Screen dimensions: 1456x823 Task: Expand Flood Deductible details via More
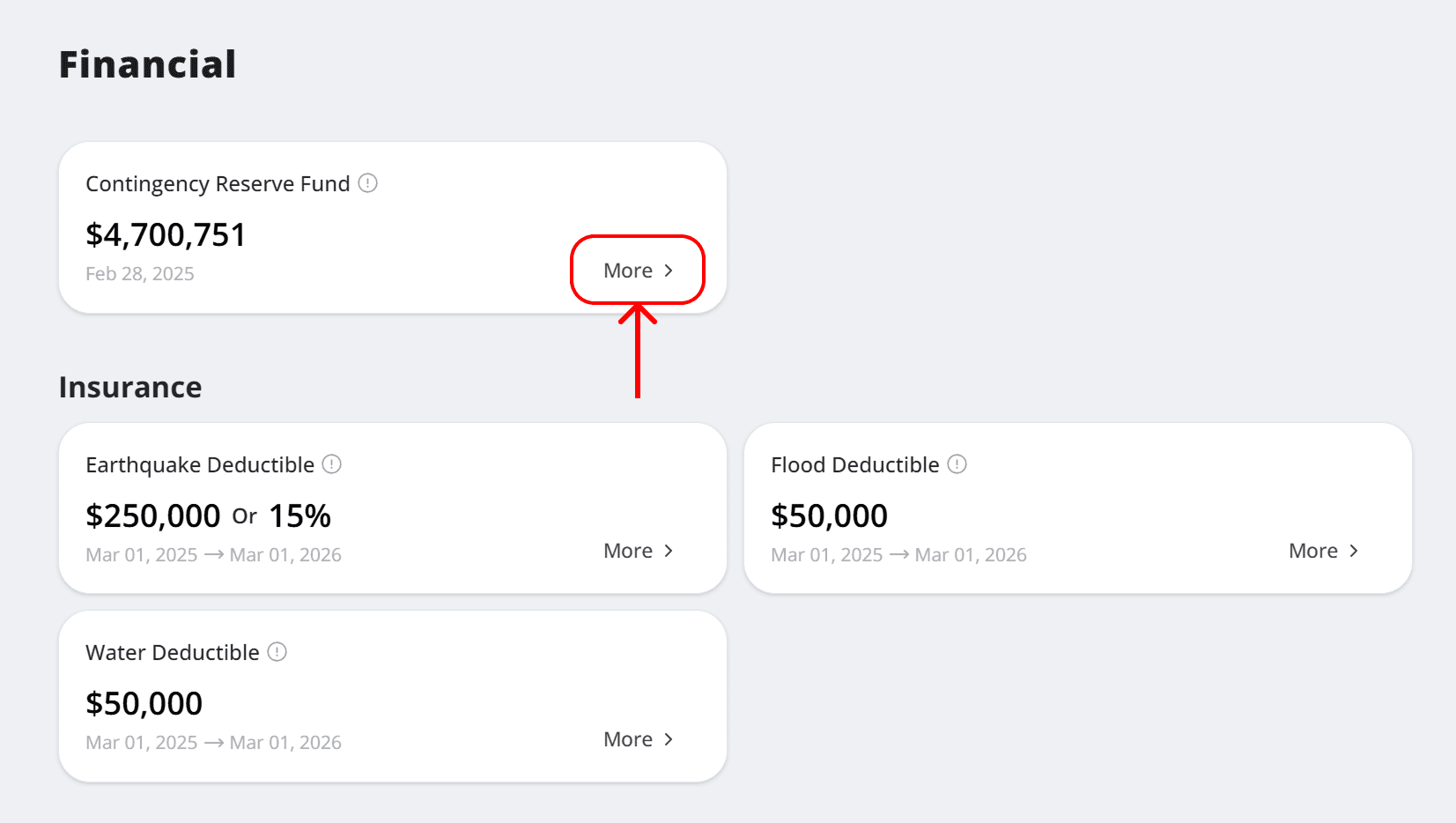pyautogui.click(x=1313, y=550)
